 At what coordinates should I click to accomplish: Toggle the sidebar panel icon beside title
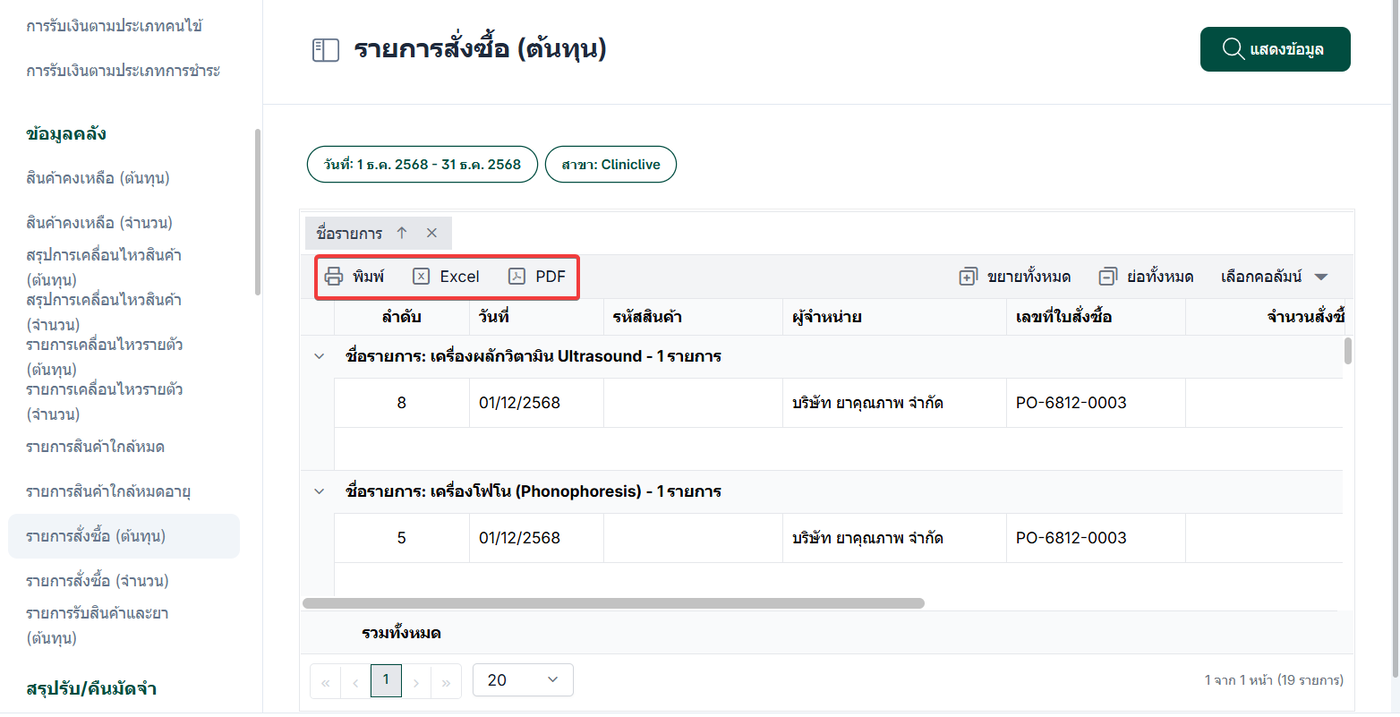pos(326,50)
